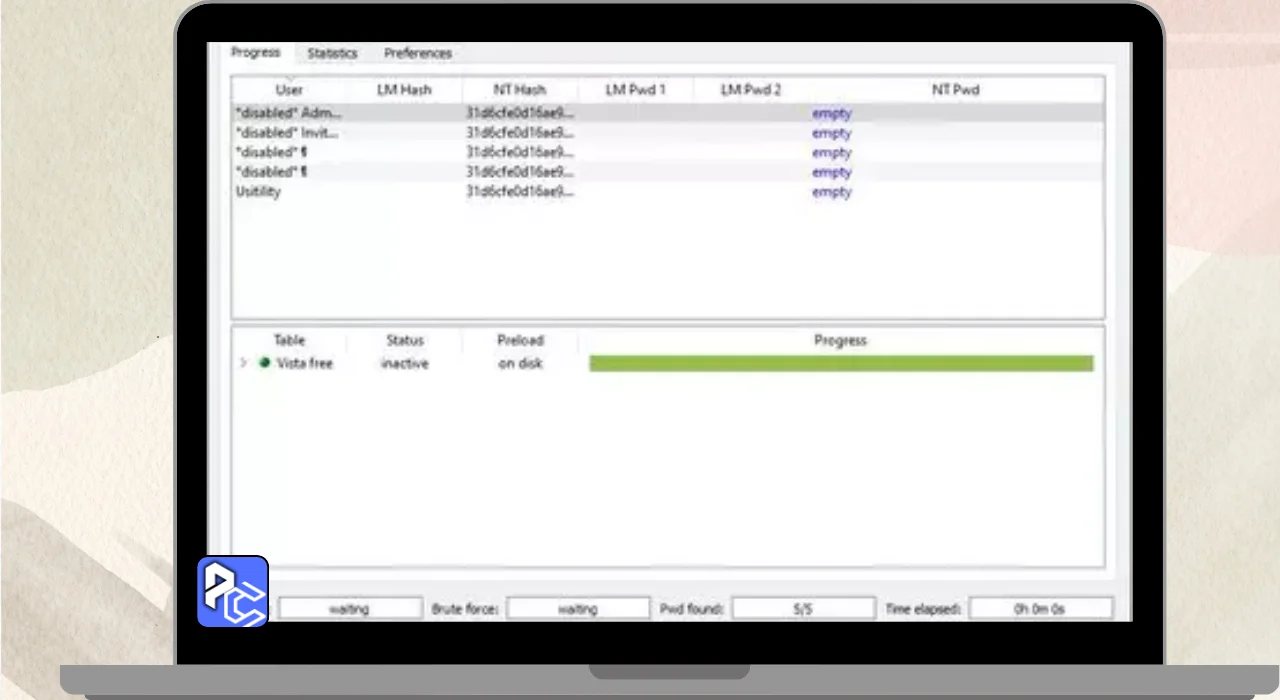Click the "Time elapsed:" label
The height and width of the screenshot is (700, 1280).
click(923, 608)
